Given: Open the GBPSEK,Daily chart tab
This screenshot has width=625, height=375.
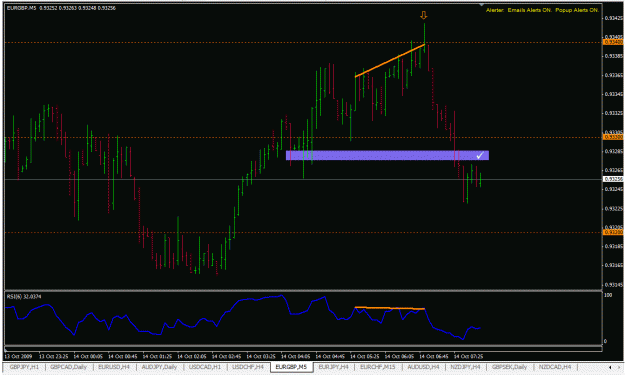Looking at the screenshot, I should click(510, 367).
